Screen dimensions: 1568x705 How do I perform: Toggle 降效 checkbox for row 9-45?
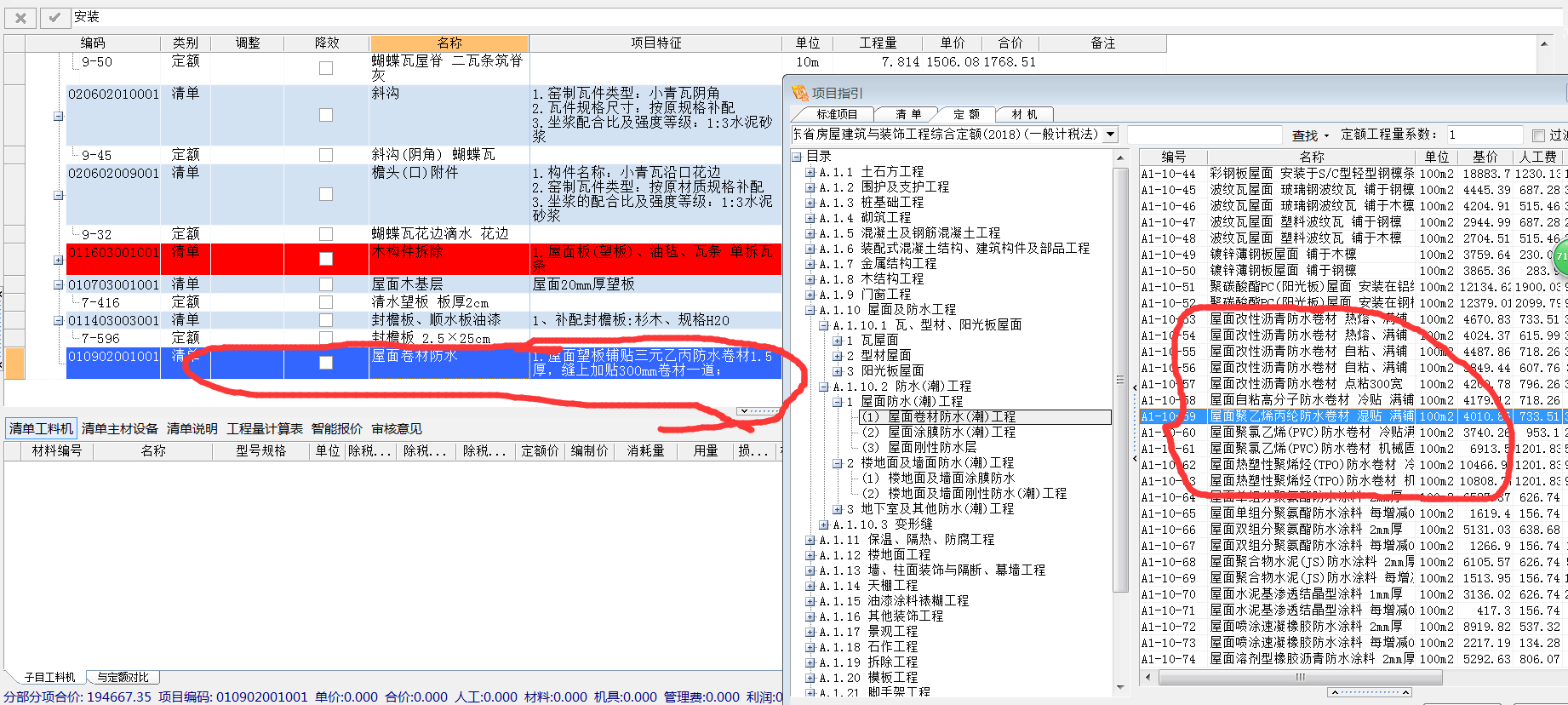[x=326, y=155]
